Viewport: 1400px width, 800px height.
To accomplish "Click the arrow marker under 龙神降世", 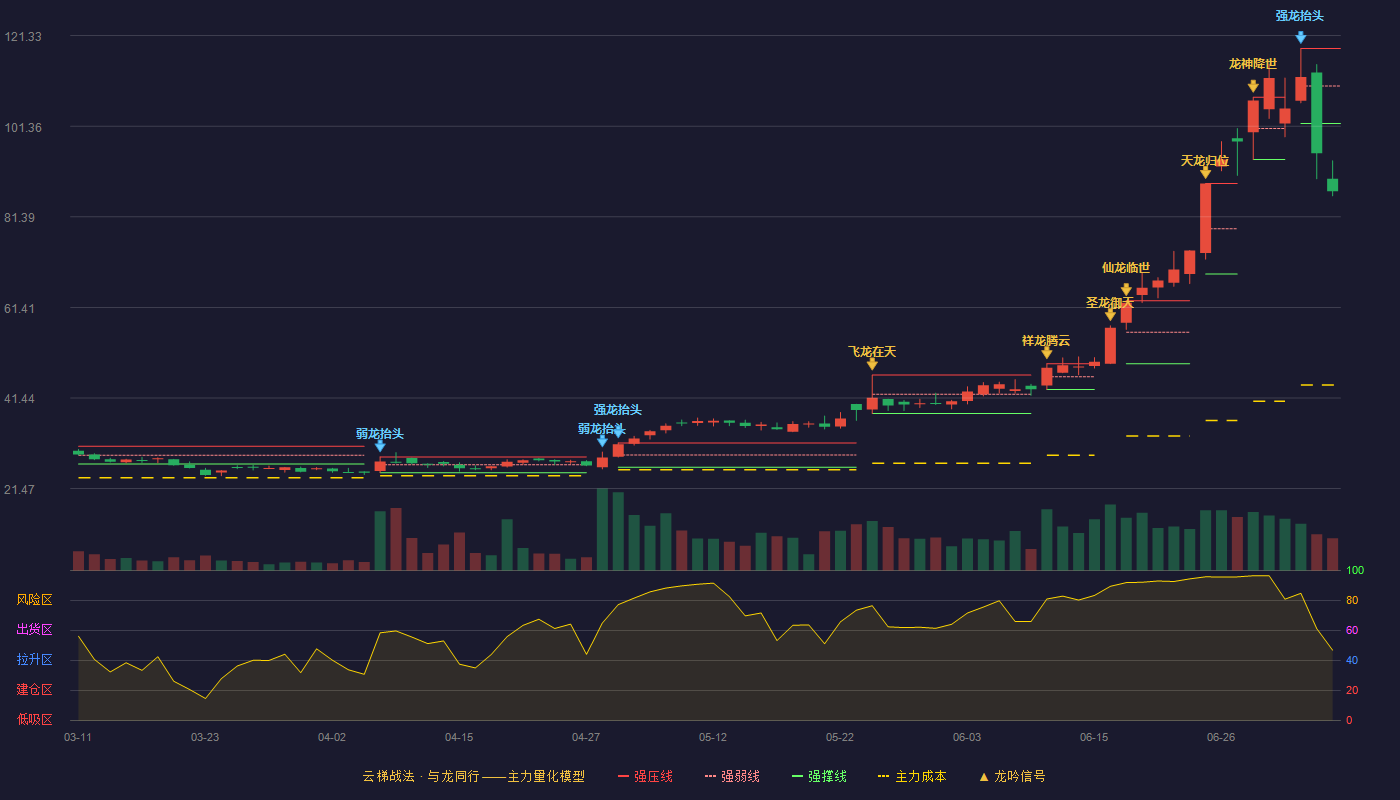I will (1253, 87).
